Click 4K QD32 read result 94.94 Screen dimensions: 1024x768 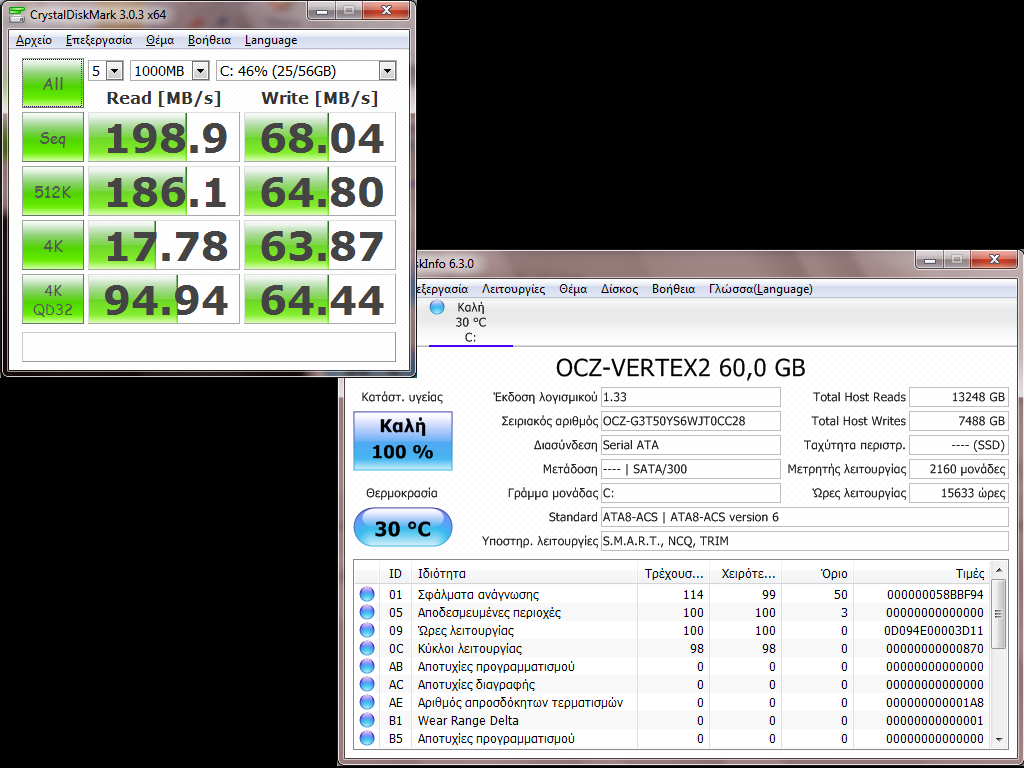pyautogui.click(x=164, y=299)
